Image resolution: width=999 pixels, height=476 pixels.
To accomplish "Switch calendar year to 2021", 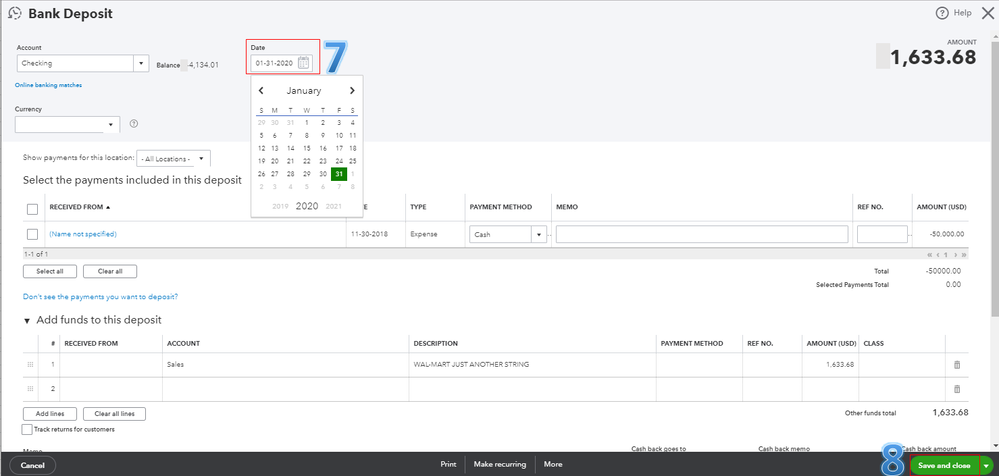I will [334, 206].
